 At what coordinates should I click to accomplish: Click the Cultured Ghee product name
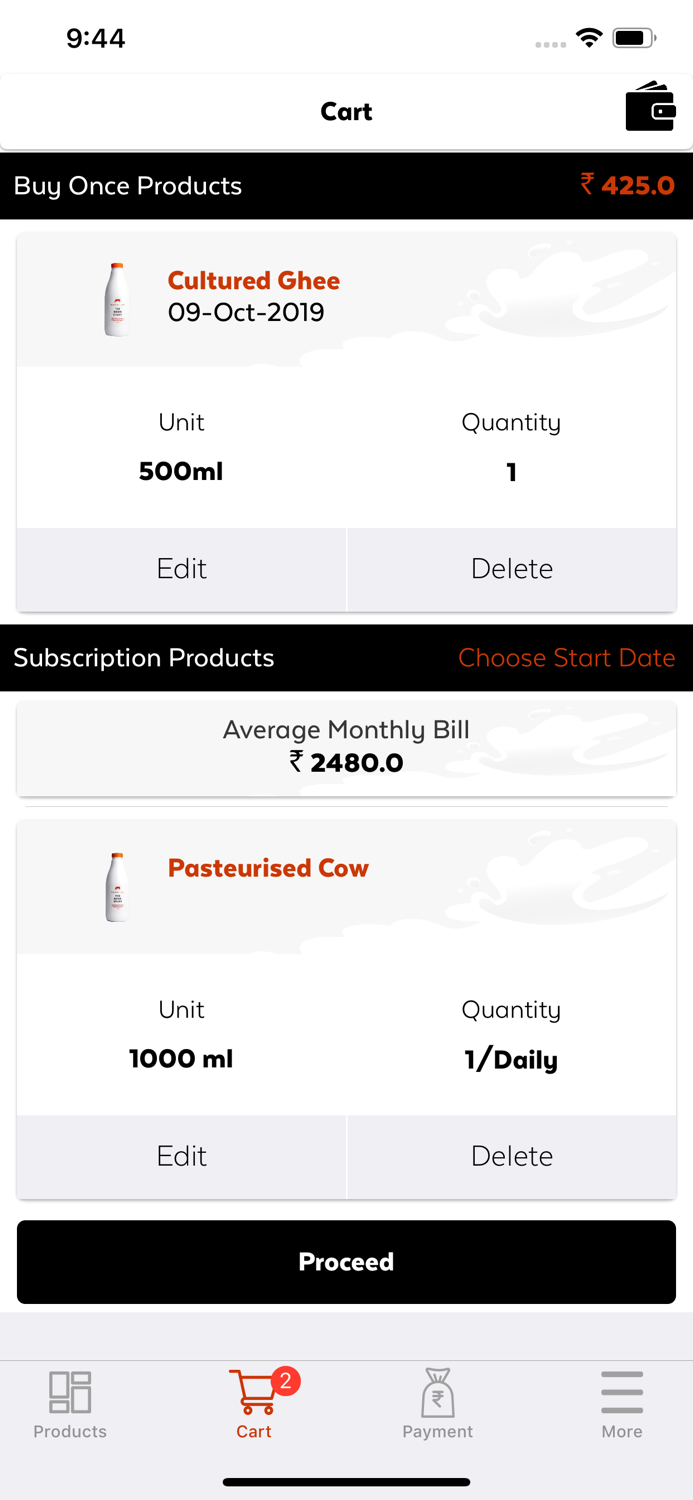(x=253, y=281)
